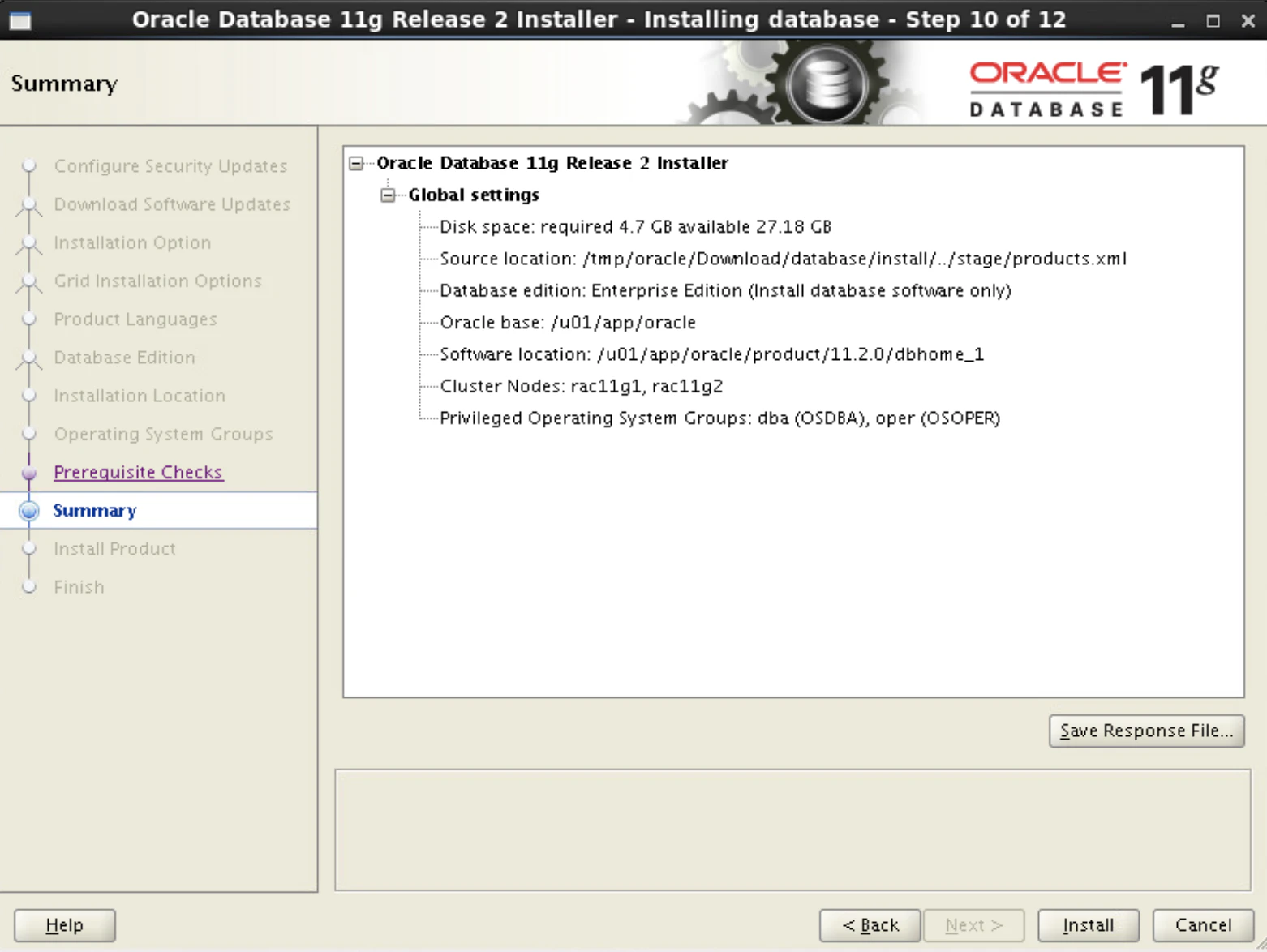Click the Prerequisite Checks step bullet icon

[29, 473]
